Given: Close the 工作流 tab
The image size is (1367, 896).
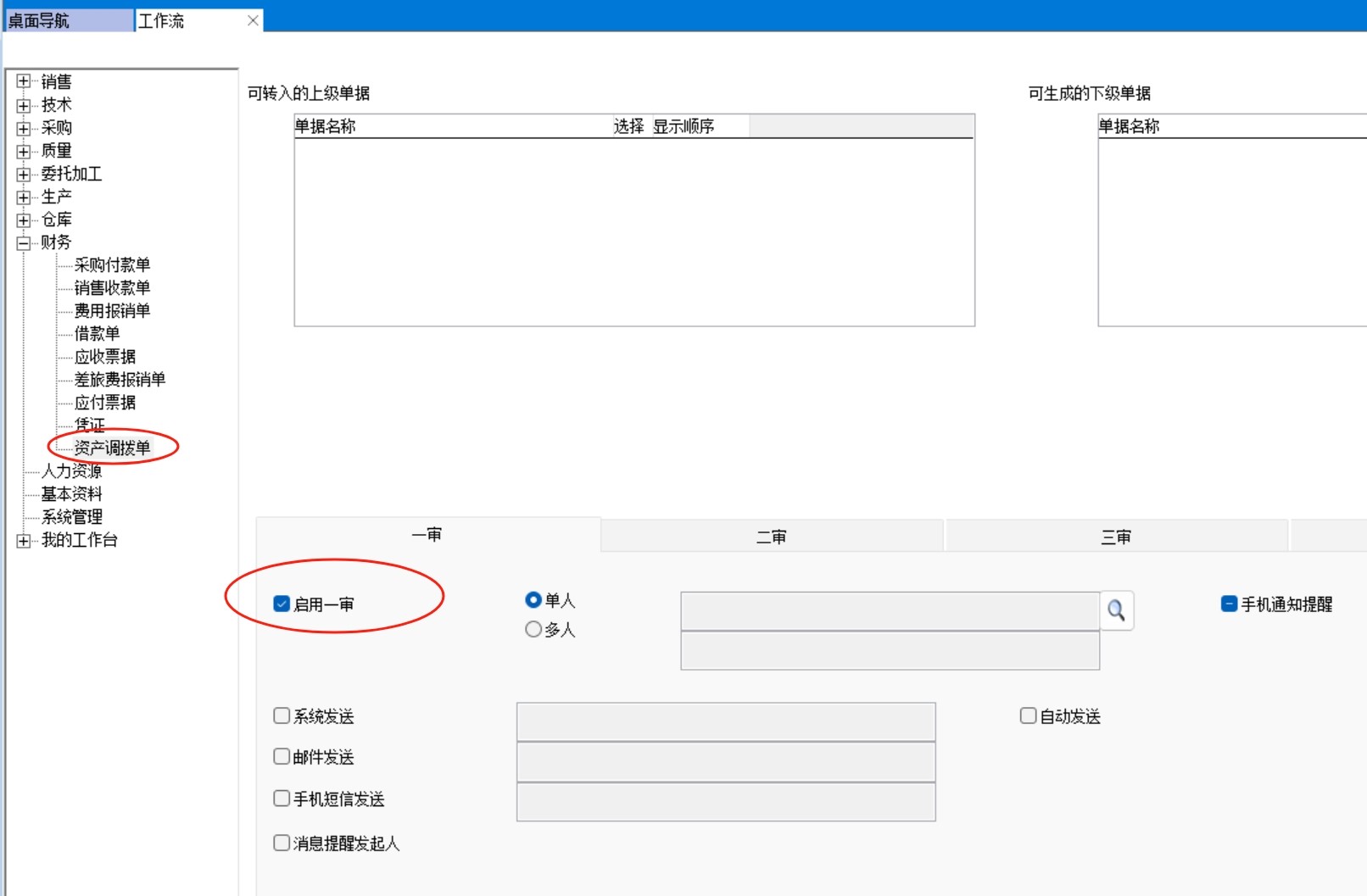Looking at the screenshot, I should (253, 20).
